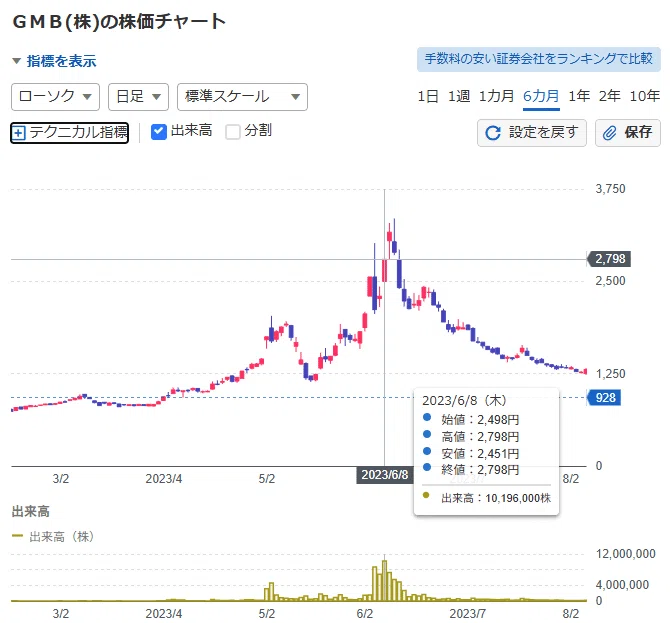Click the 1,250 price axis label
The height and width of the screenshot is (623, 670).
point(610,374)
